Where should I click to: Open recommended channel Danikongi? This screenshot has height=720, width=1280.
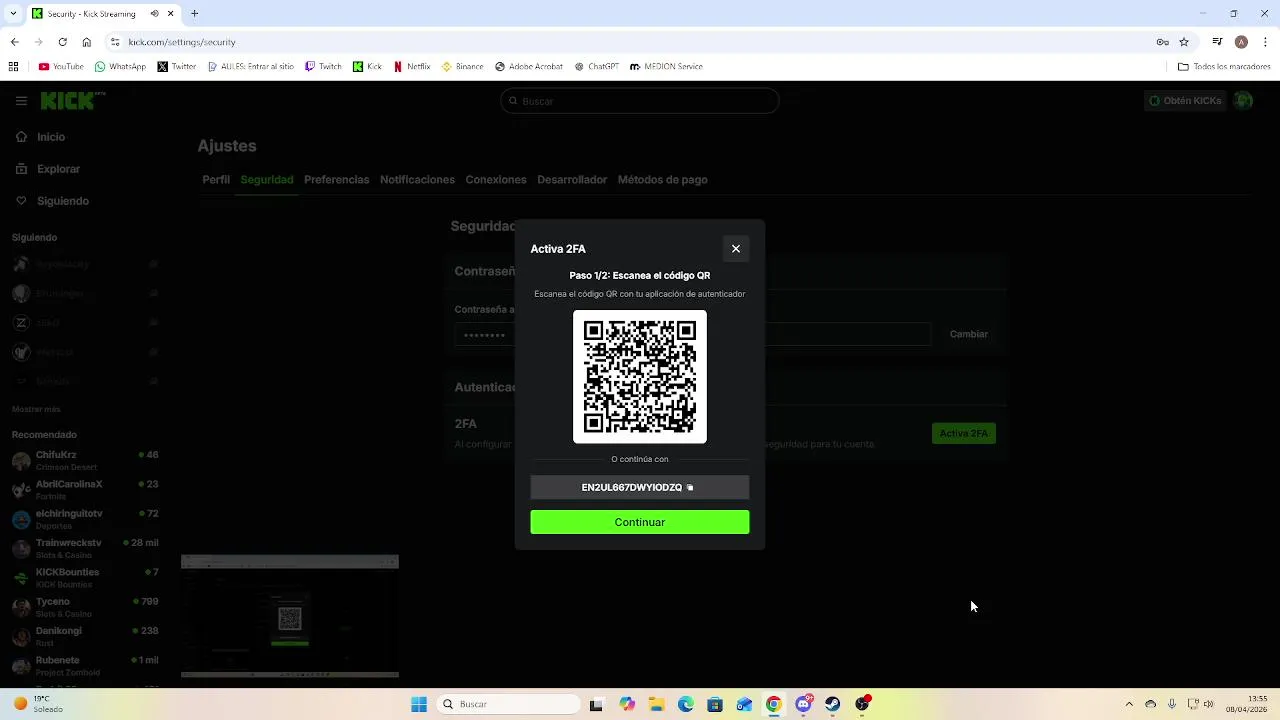click(x=85, y=636)
